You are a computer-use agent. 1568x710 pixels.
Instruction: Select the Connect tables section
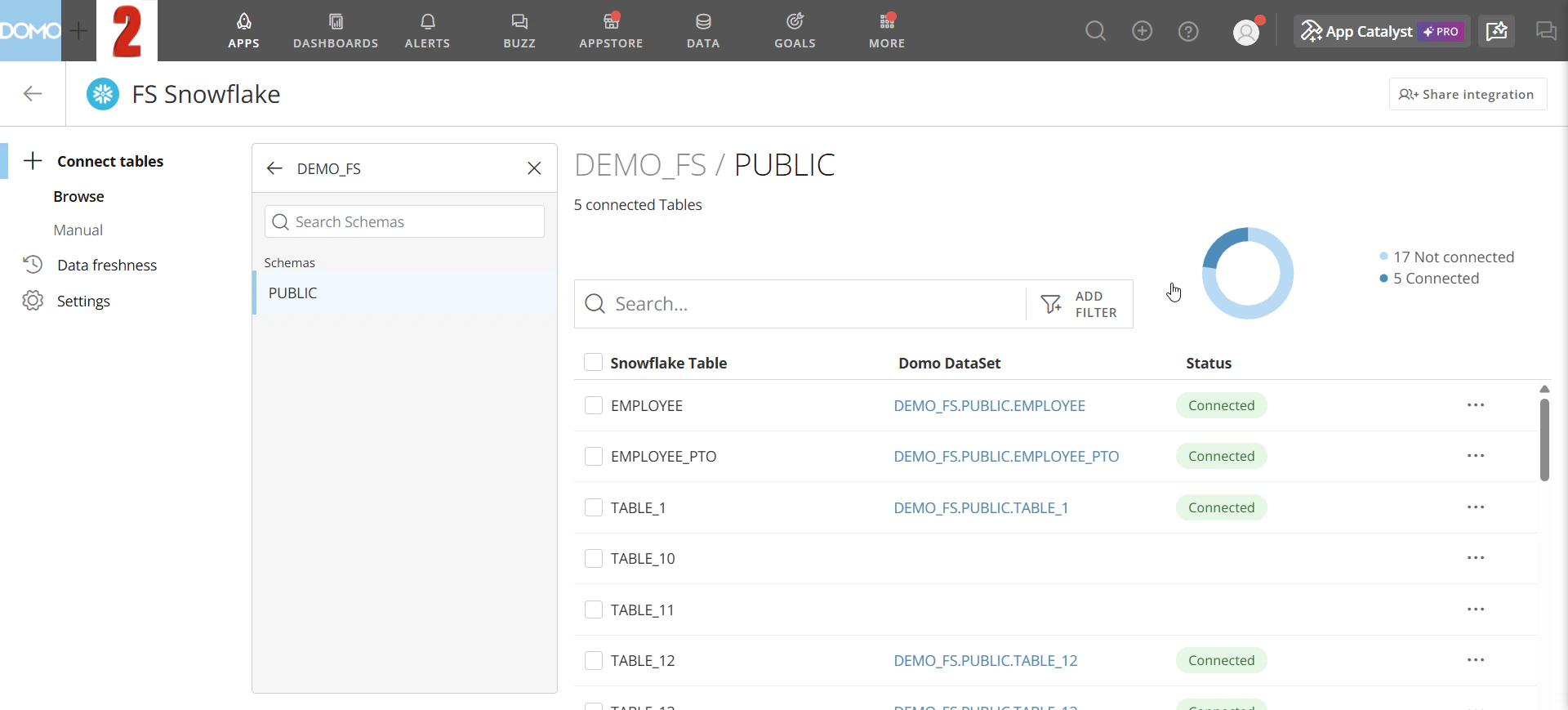click(x=110, y=162)
